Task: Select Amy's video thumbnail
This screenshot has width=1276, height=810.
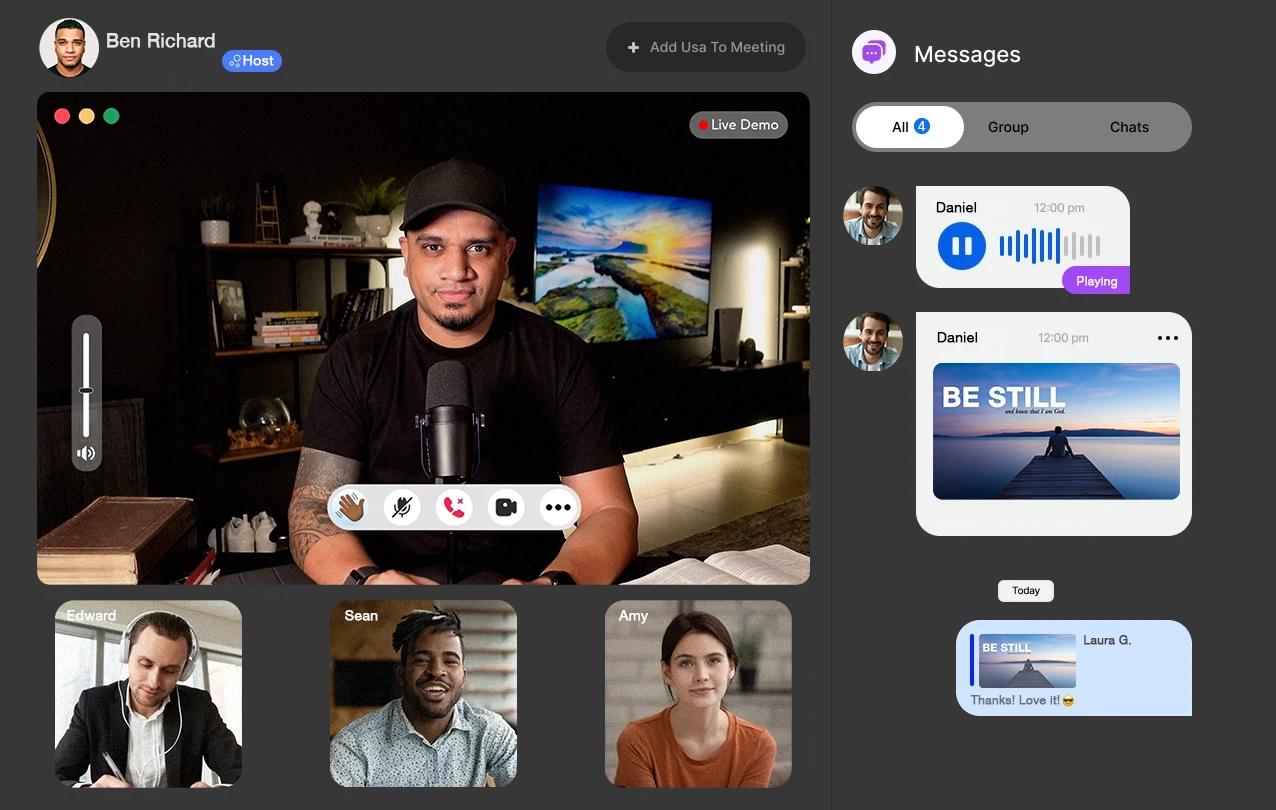Action: [x=698, y=693]
